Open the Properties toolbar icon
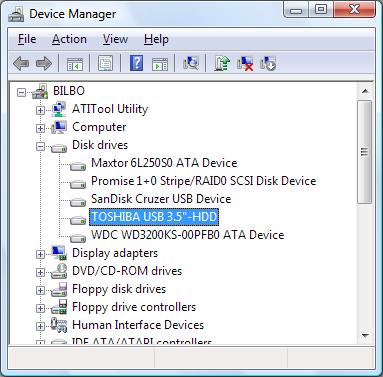383x377 pixels. tap(105, 63)
